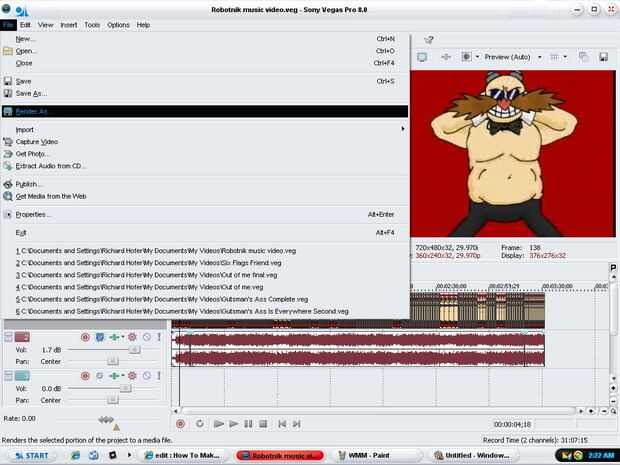Switch to Untitled - Window... taskbar button
The width and height of the screenshot is (620, 465).
(x=471, y=456)
